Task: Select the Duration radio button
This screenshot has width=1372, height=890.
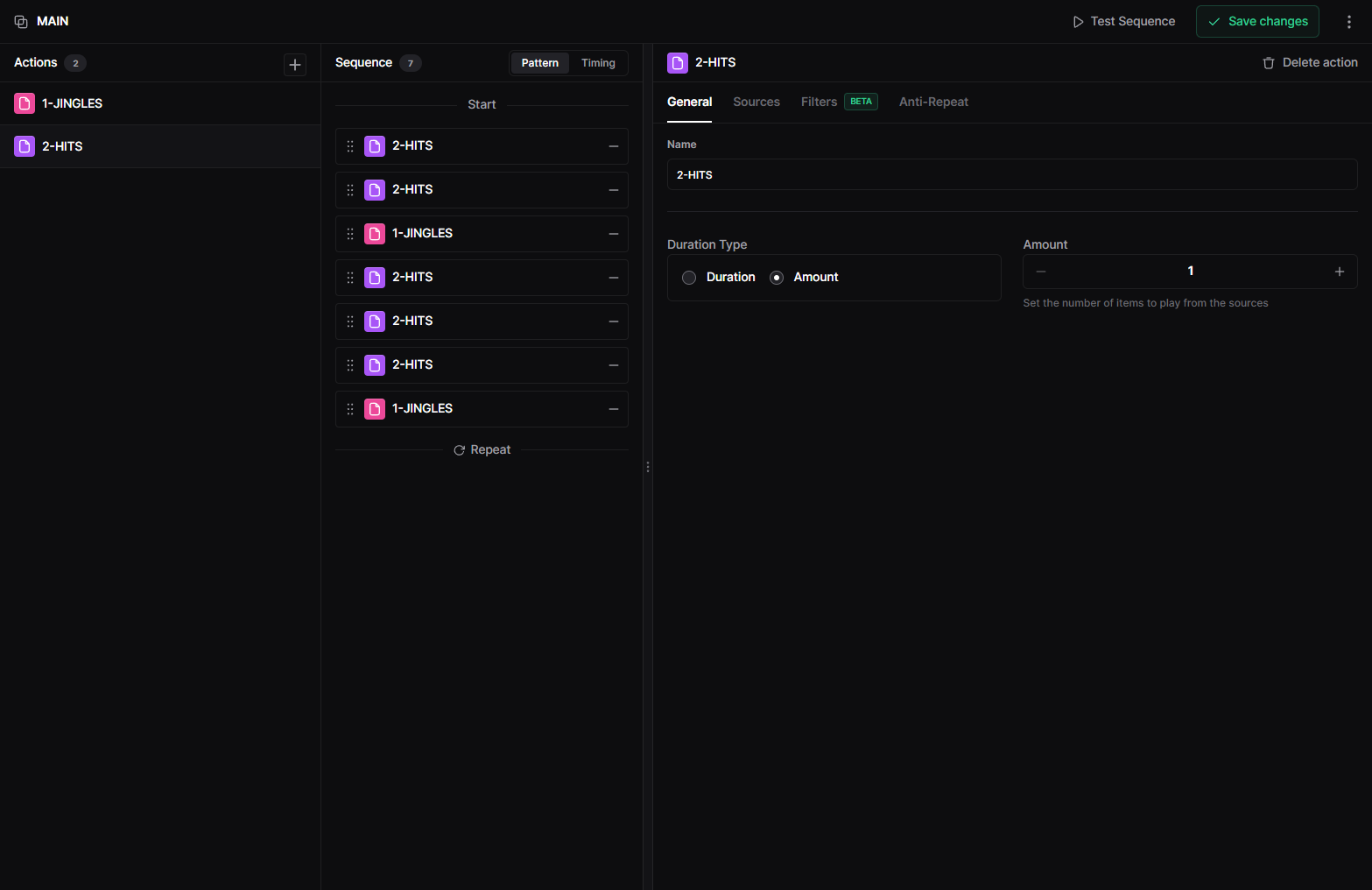Action: tap(689, 277)
